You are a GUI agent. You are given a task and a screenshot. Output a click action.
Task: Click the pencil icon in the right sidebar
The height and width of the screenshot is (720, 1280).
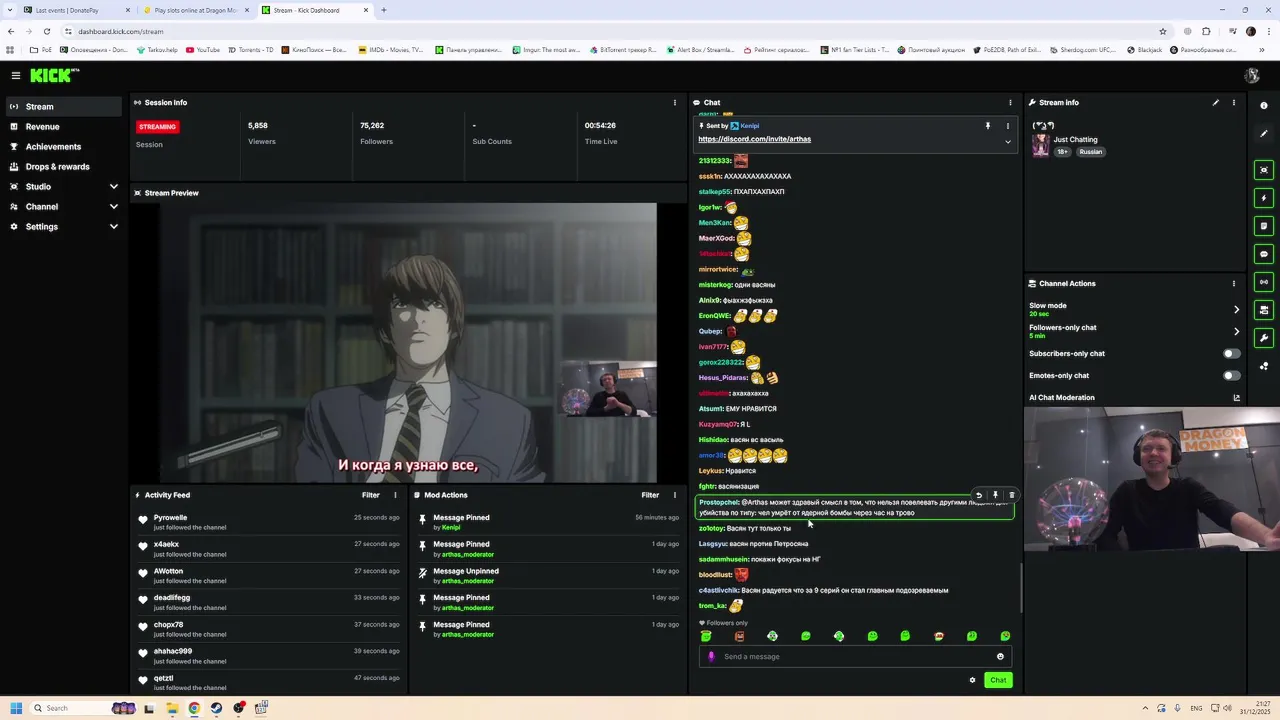pos(1264,133)
